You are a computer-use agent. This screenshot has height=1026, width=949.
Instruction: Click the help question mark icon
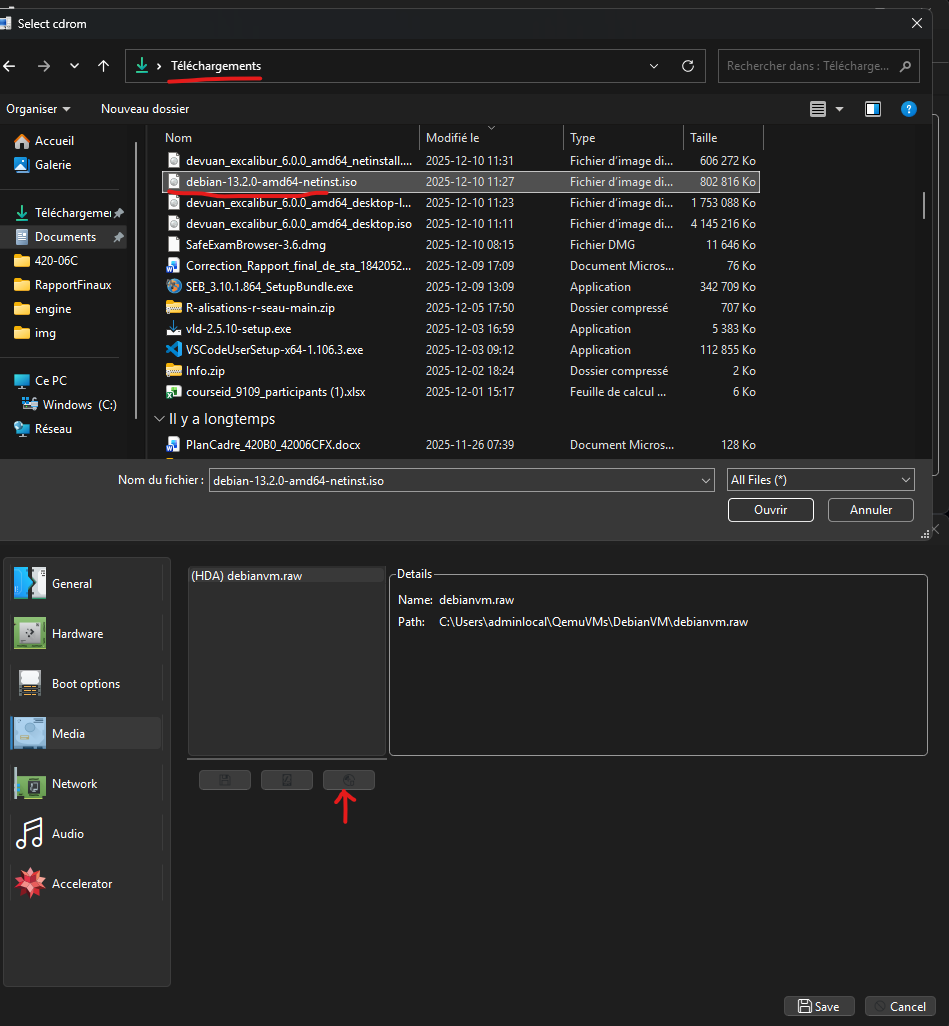pos(908,108)
